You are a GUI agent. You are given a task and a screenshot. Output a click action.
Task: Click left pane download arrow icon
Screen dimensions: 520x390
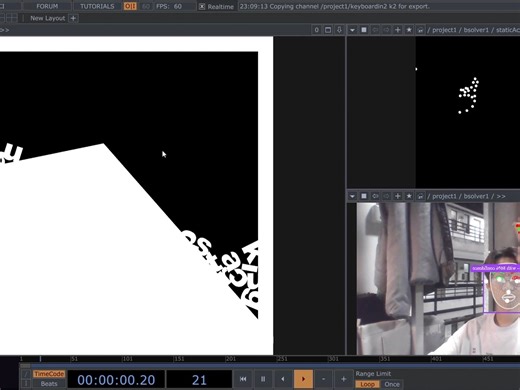(339, 30)
